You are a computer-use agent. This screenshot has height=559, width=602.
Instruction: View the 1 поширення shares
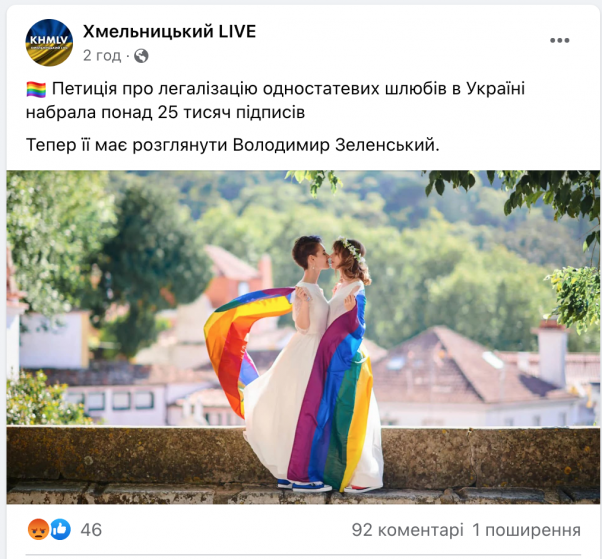tap(526, 530)
